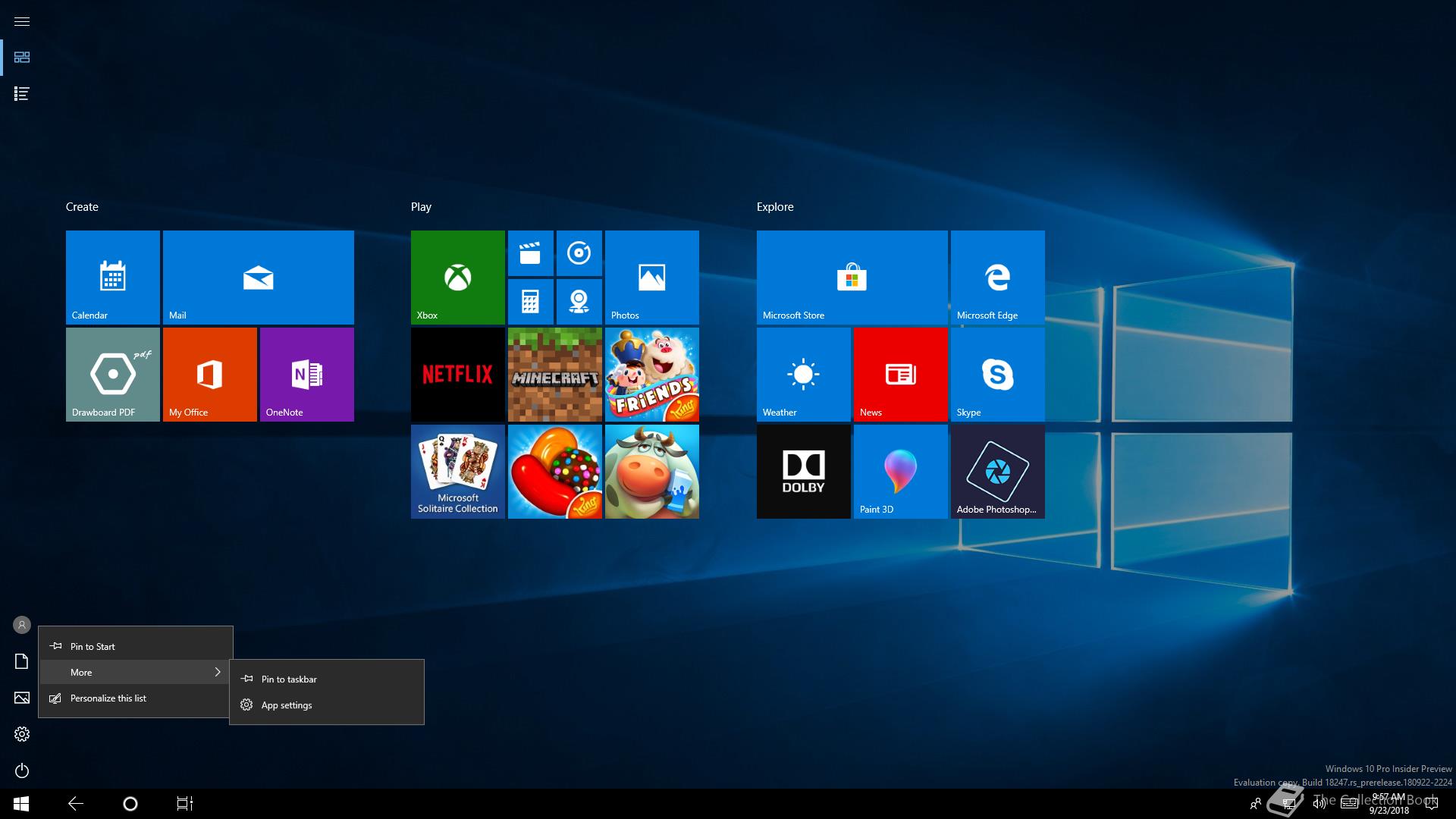Viewport: 1456px width, 819px height.
Task: Open the Candy Crush Friends tile
Action: pyautogui.click(x=652, y=375)
